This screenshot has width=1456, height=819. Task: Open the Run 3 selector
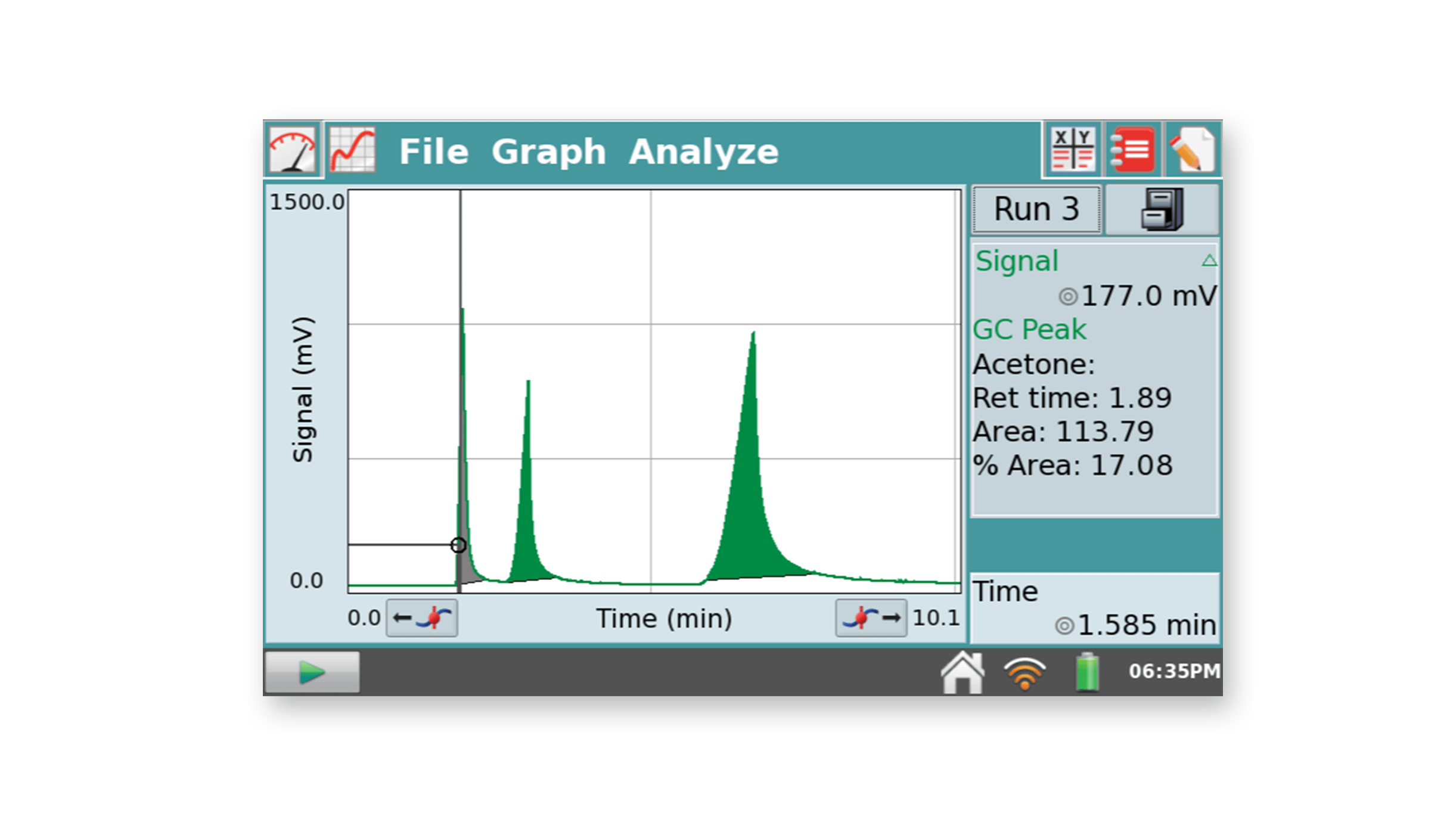click(x=1035, y=209)
